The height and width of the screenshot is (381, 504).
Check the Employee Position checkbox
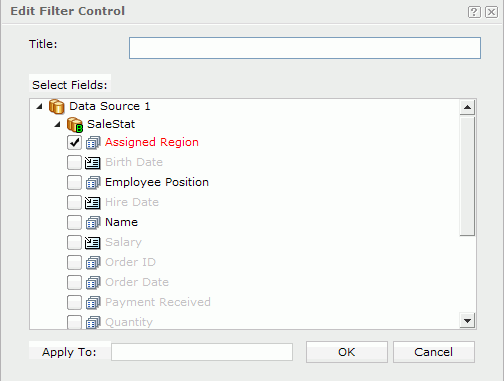tap(74, 183)
